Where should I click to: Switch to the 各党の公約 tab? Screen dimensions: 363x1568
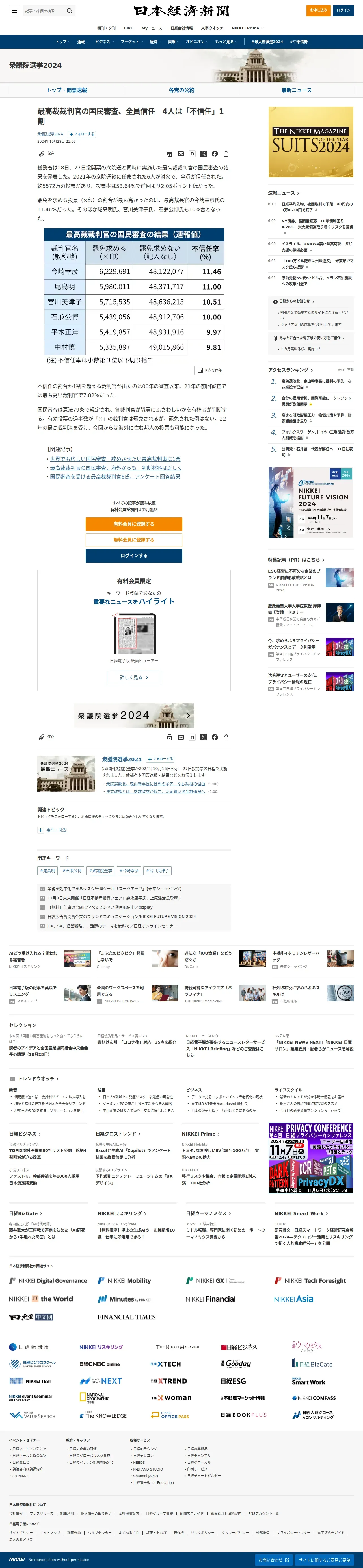coord(181,90)
